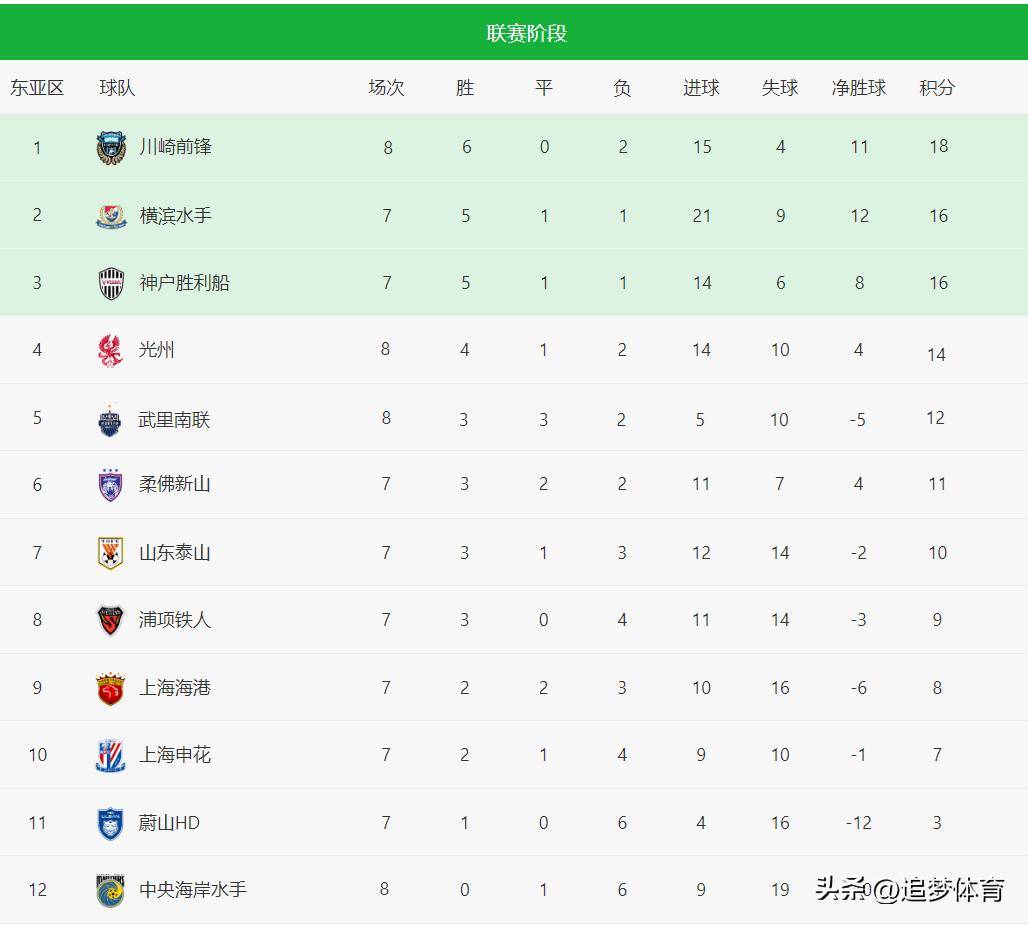Viewport: 1028px width, 925px height.
Task: Click the purple 柔佛新山 crest
Action: (110, 485)
